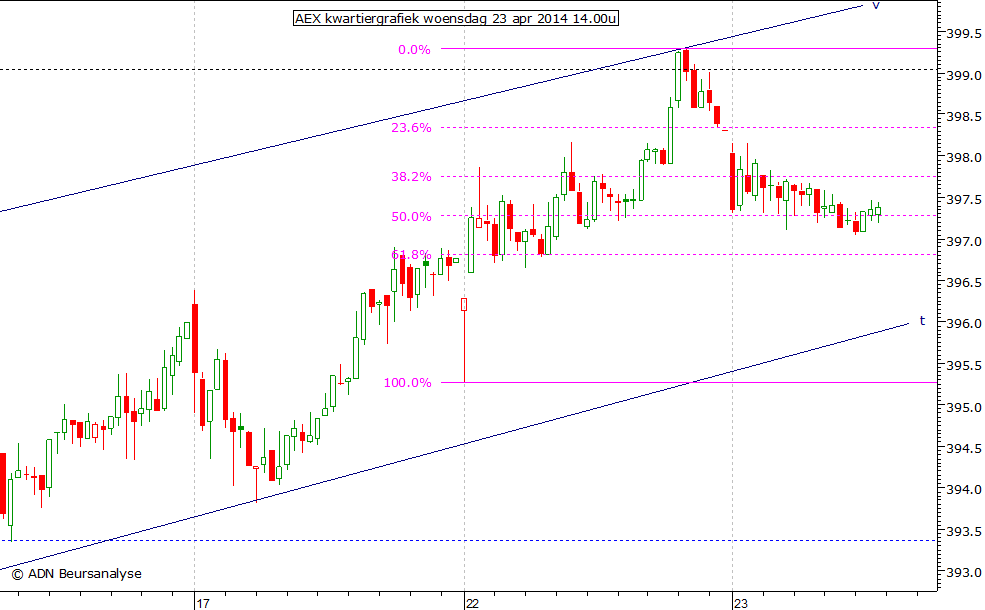Click the price axis value 394.5
Image resolution: width=985 pixels, height=610 pixels.
coord(964,449)
